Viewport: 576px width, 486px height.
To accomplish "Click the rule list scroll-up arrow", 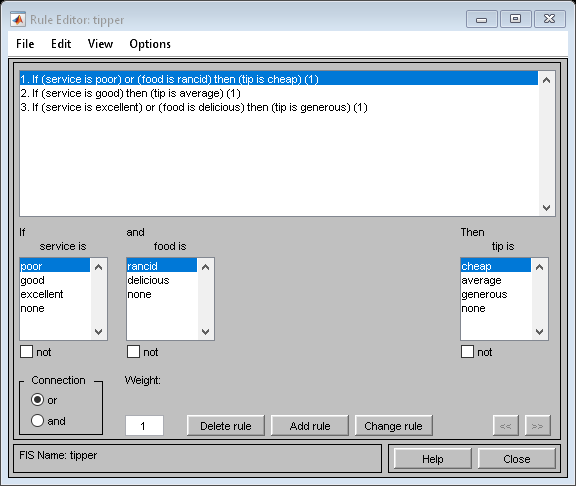I will (546, 80).
